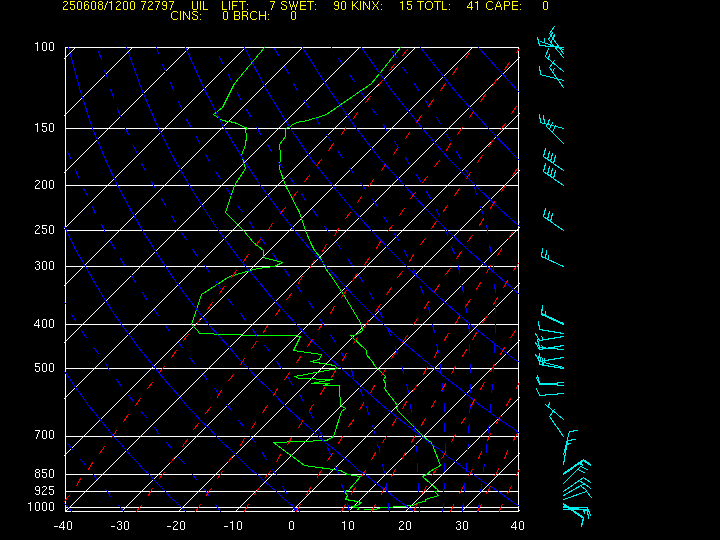Click the SWET value 90
Screen dimensions: 720x540
tap(340, 6)
